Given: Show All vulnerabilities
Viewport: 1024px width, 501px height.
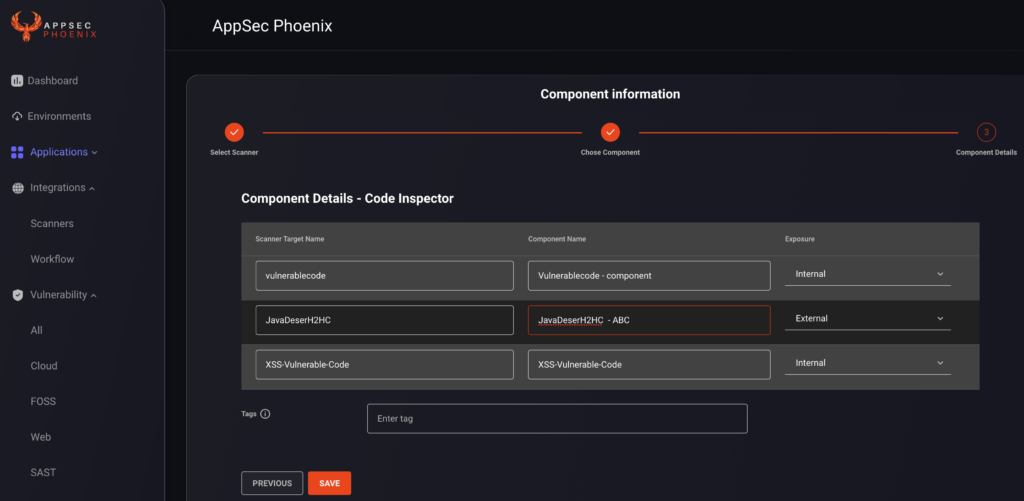Looking at the screenshot, I should coord(37,331).
